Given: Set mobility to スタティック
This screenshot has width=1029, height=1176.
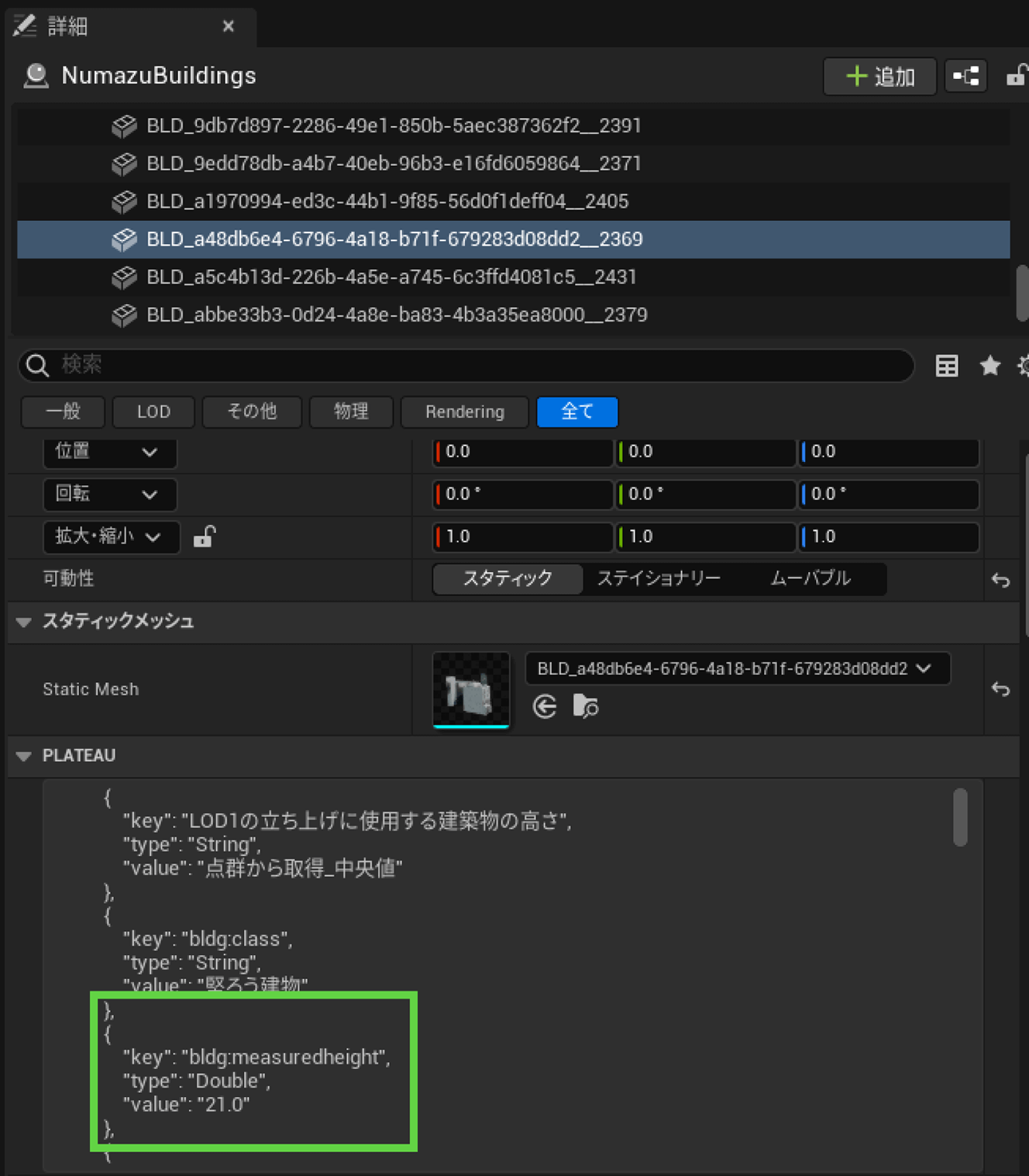Looking at the screenshot, I should click(508, 578).
